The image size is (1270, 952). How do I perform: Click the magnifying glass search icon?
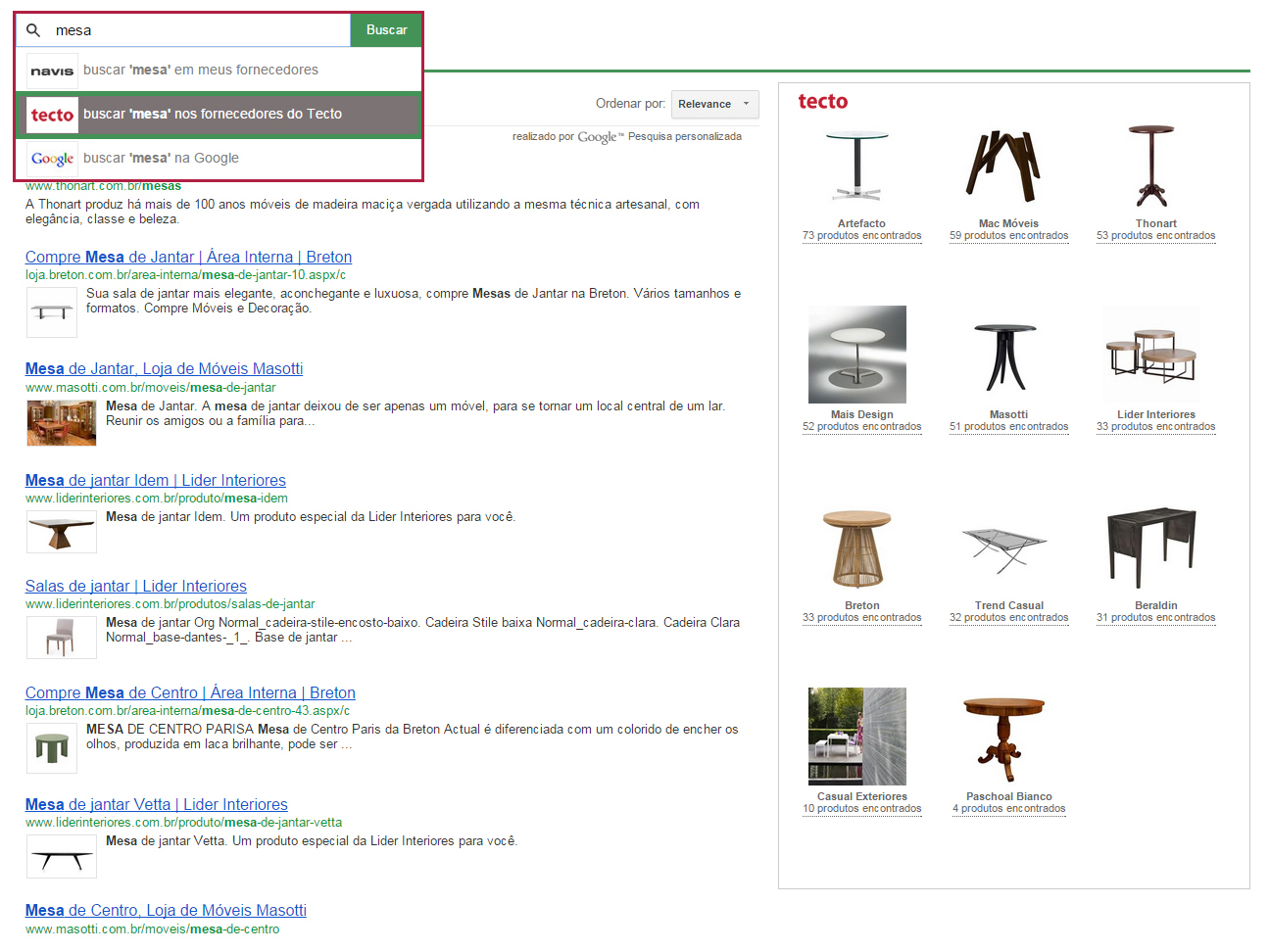(x=33, y=30)
